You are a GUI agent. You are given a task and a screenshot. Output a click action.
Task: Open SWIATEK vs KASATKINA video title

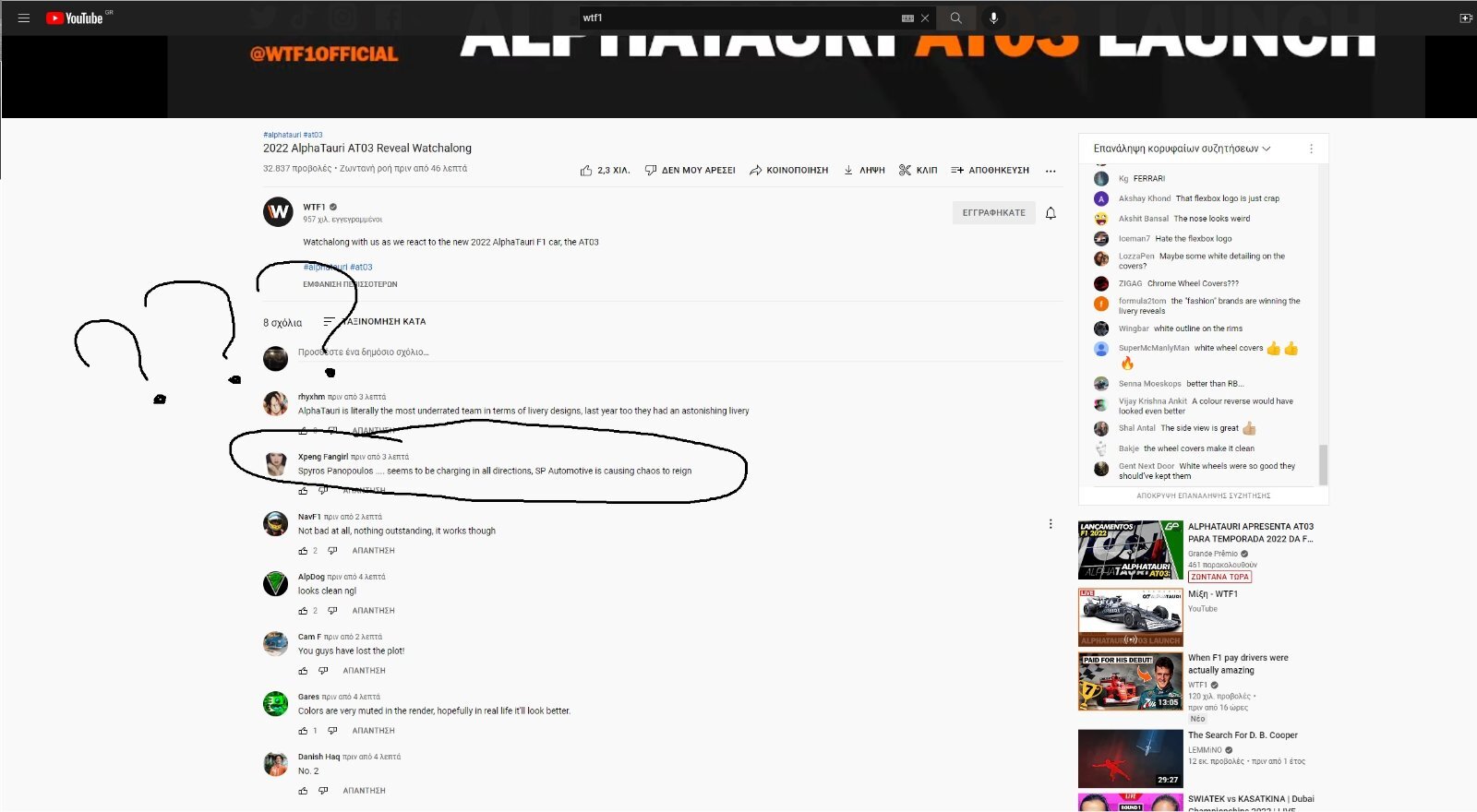coord(1251,803)
